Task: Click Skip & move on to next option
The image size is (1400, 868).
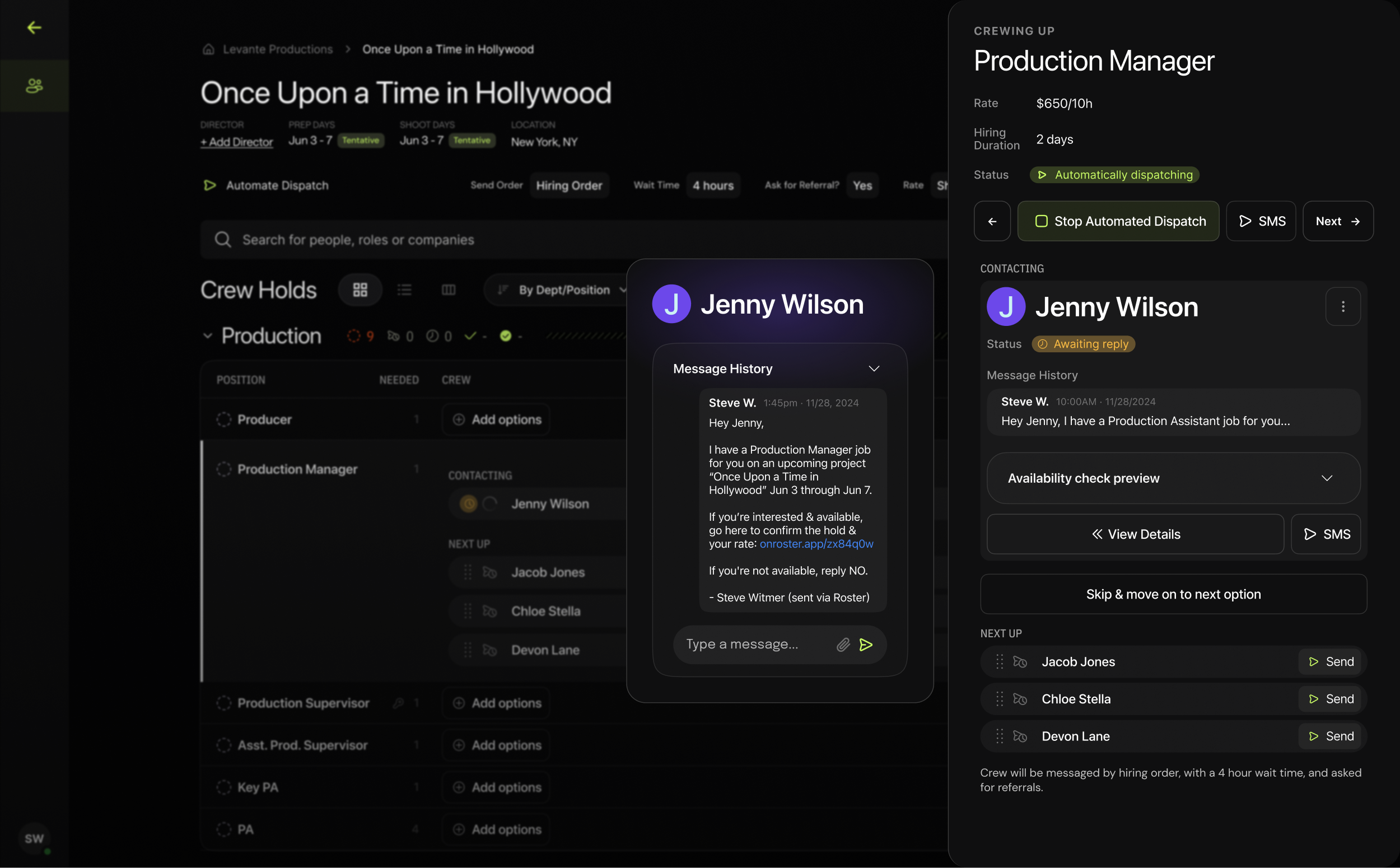Action: coord(1173,594)
